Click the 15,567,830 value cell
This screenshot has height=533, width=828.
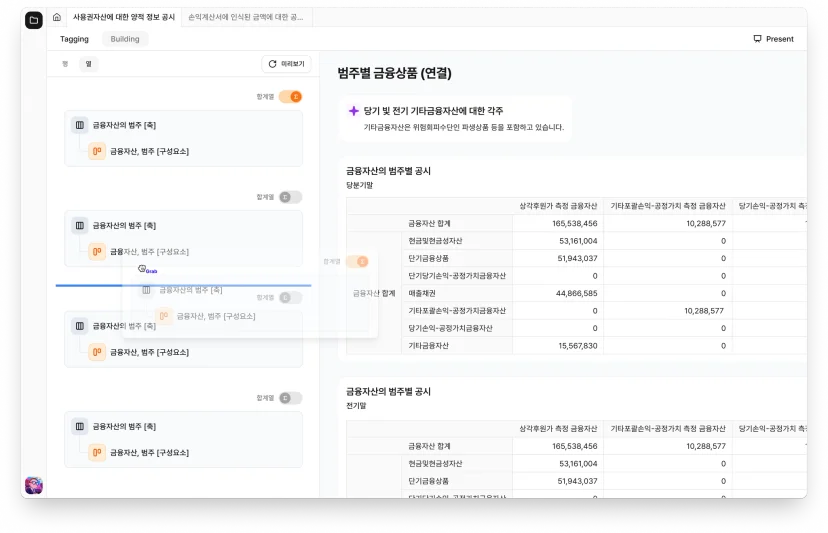pyautogui.click(x=578, y=345)
